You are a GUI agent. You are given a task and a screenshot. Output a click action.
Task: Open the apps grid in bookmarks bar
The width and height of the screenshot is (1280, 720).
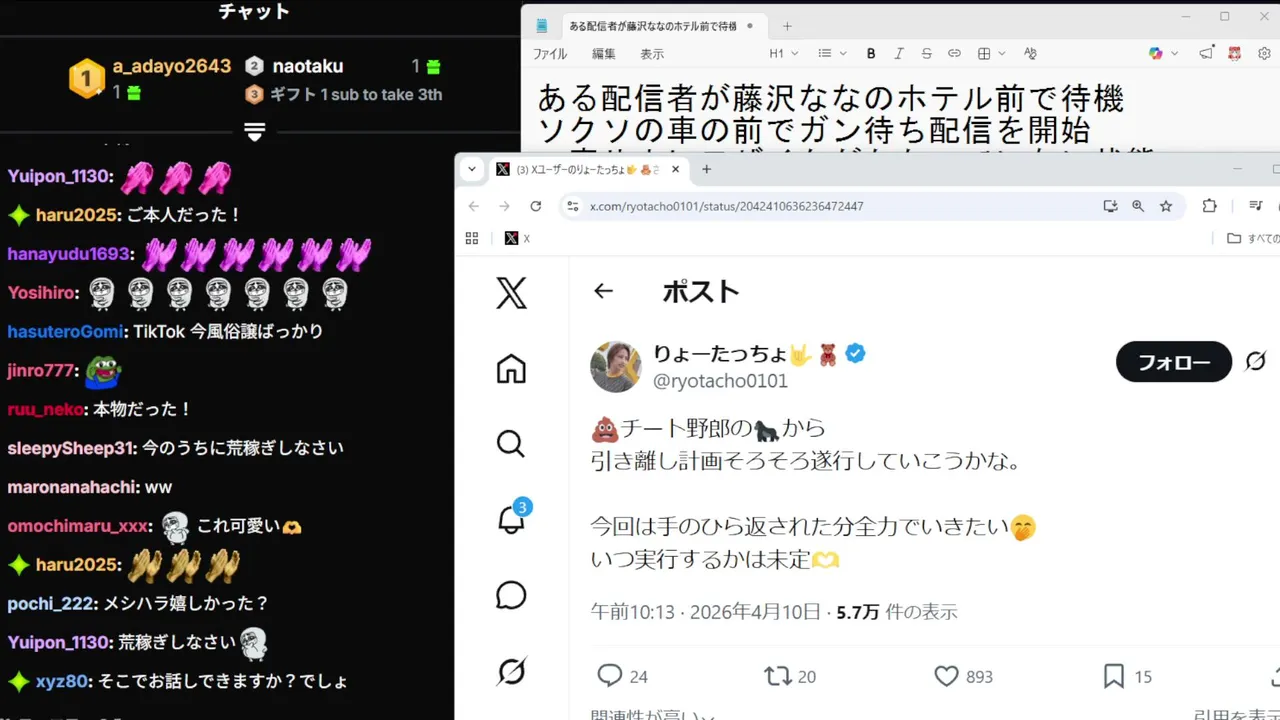[472, 238]
